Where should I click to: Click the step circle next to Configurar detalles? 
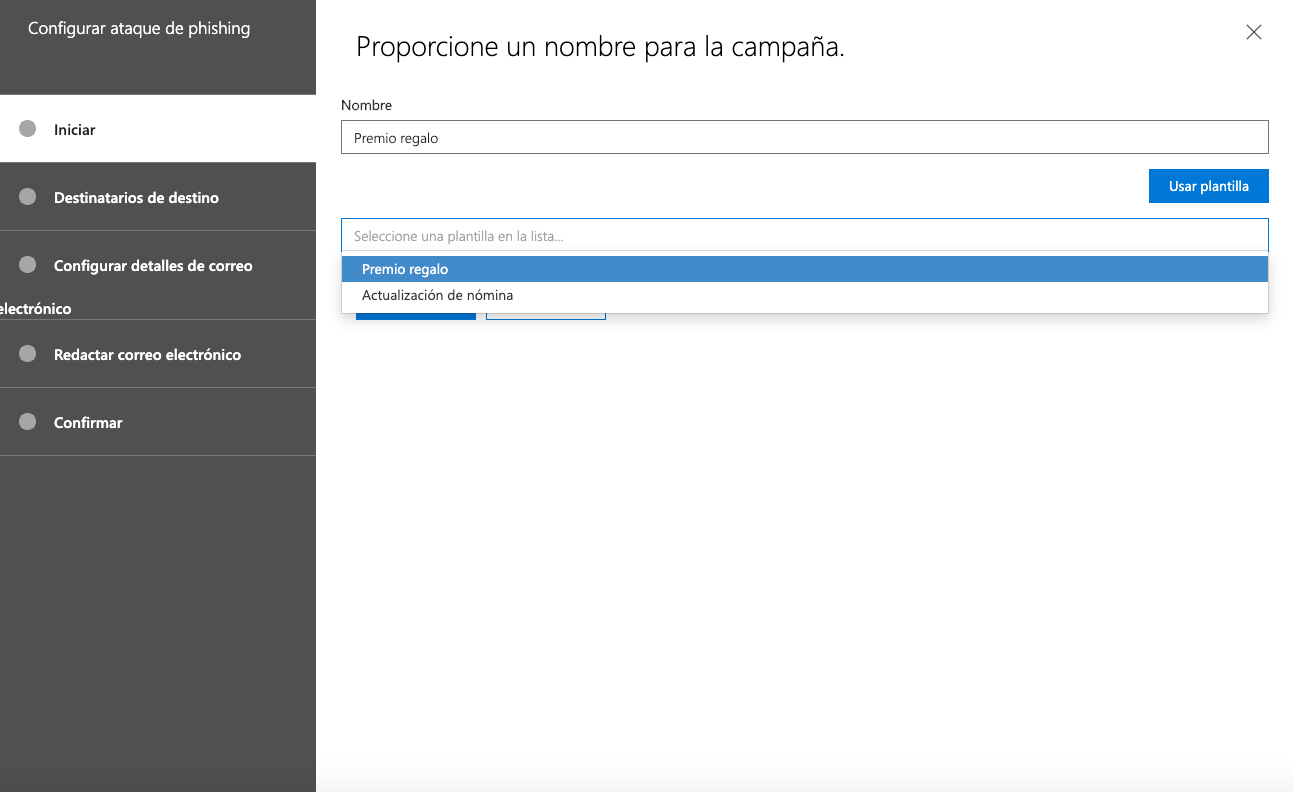[28, 265]
